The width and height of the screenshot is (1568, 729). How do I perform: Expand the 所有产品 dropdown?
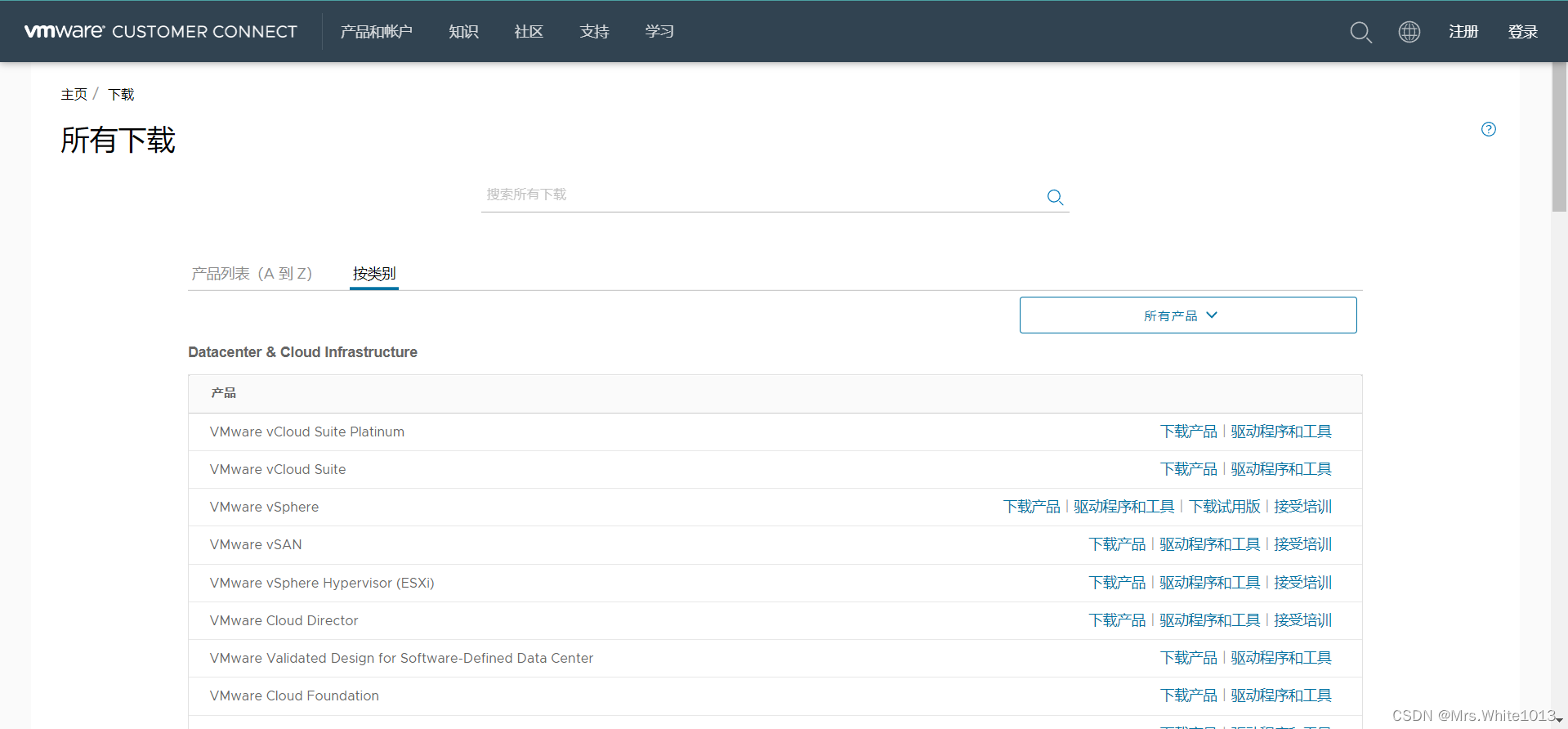tap(1188, 315)
